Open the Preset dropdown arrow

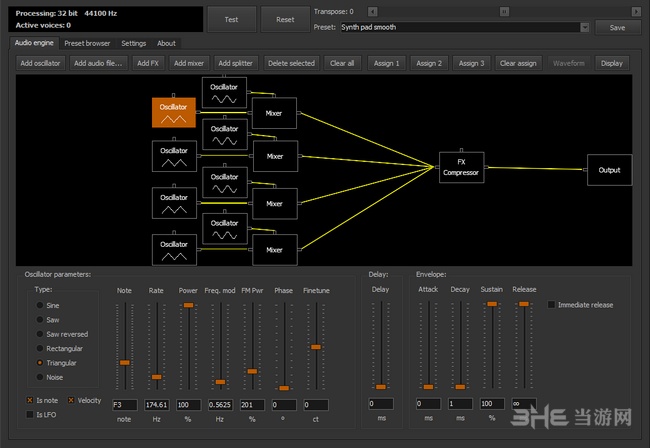point(585,27)
